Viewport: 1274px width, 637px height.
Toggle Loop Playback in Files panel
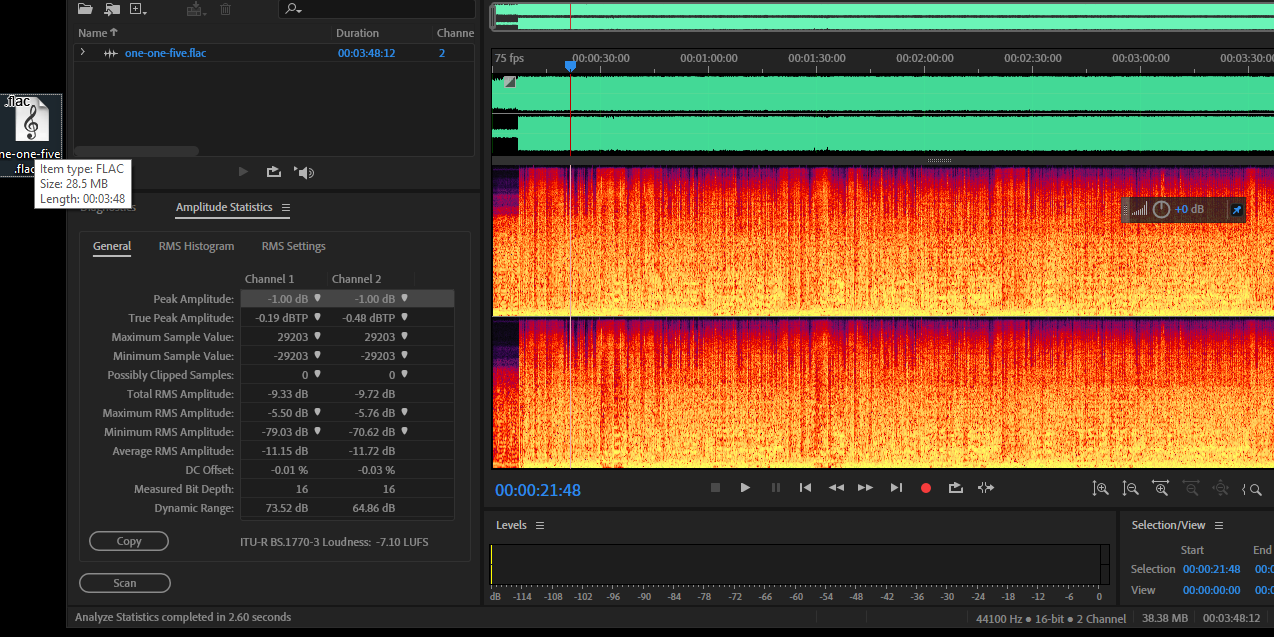coord(274,172)
